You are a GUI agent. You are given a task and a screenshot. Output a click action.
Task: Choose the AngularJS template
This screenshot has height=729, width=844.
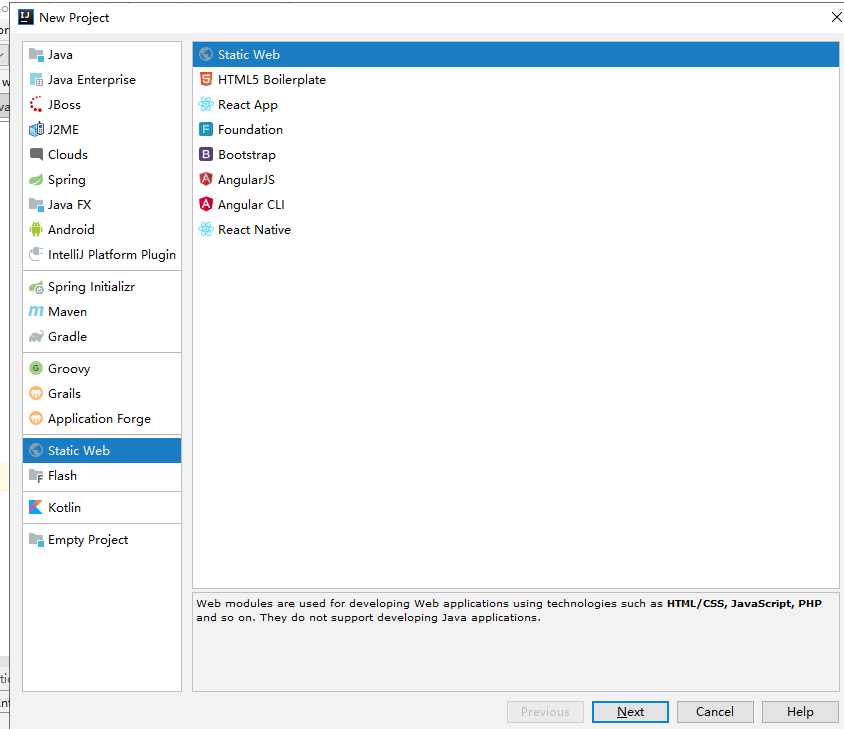516,179
